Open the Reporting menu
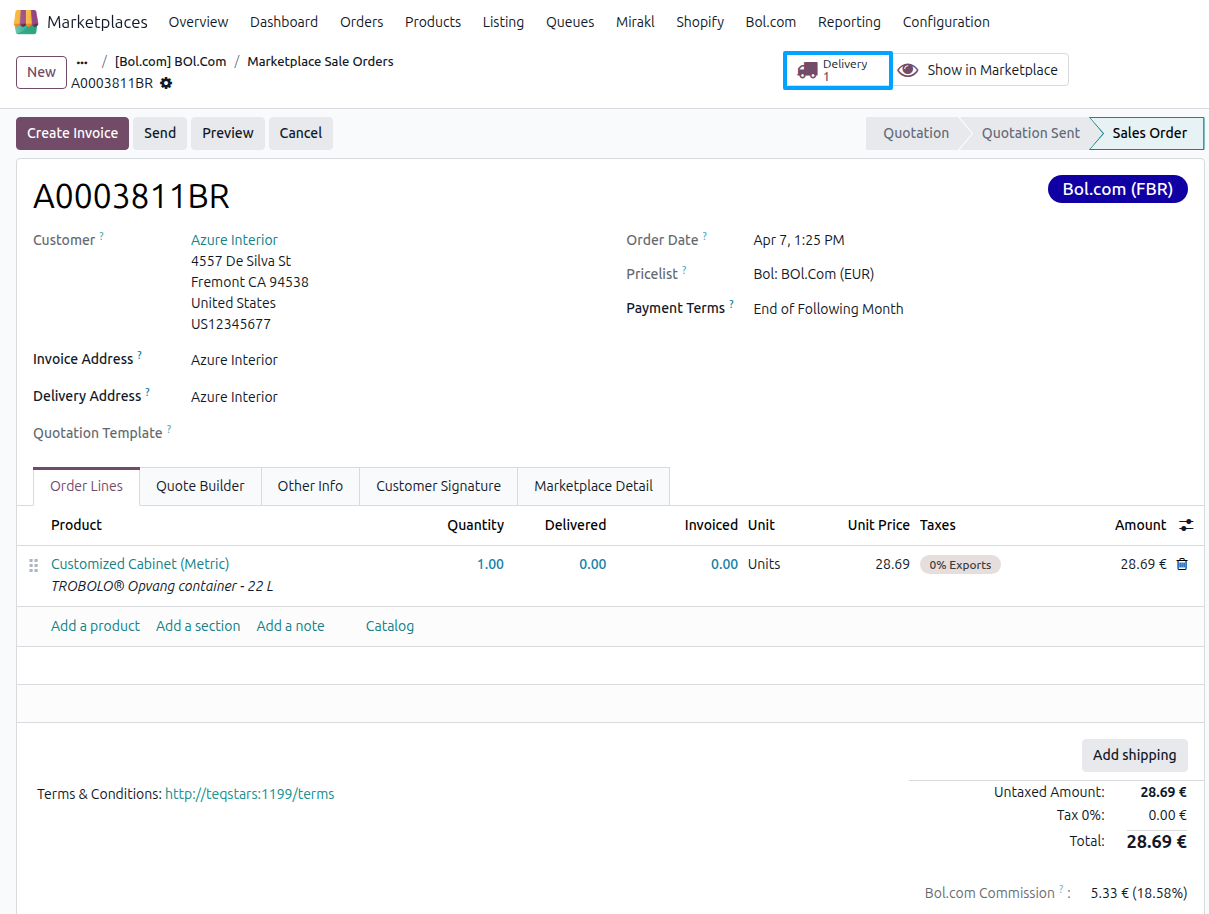Image resolution: width=1209 pixels, height=914 pixels. (x=849, y=22)
